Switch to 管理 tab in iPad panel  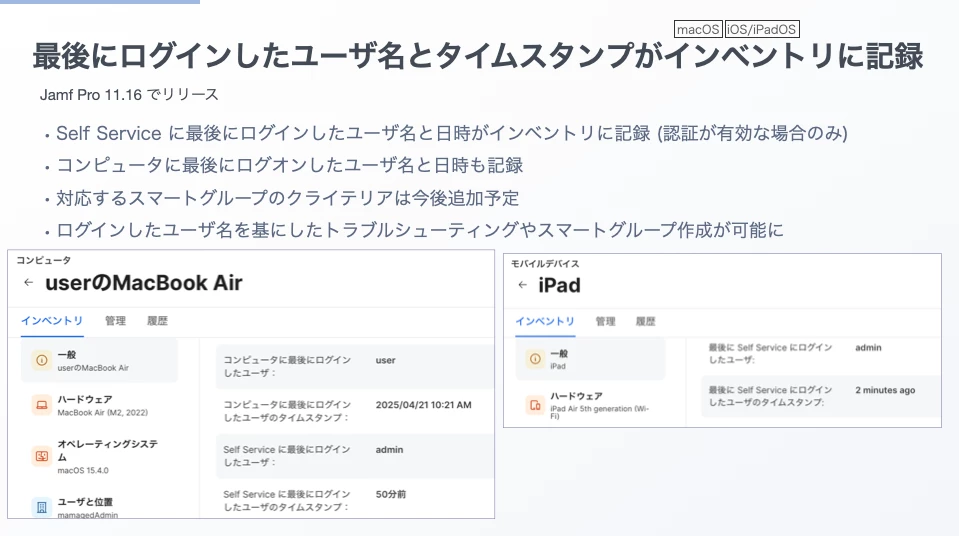[x=605, y=321]
